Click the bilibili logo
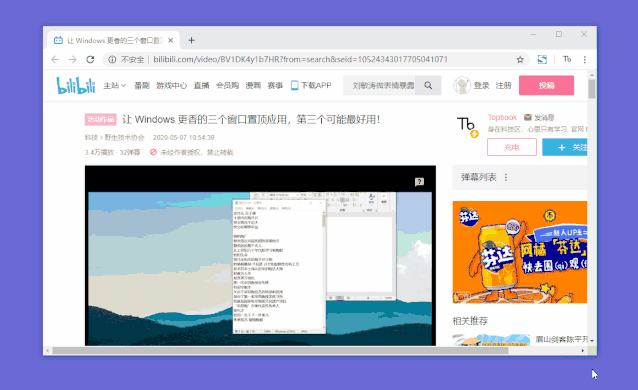 [x=76, y=85]
